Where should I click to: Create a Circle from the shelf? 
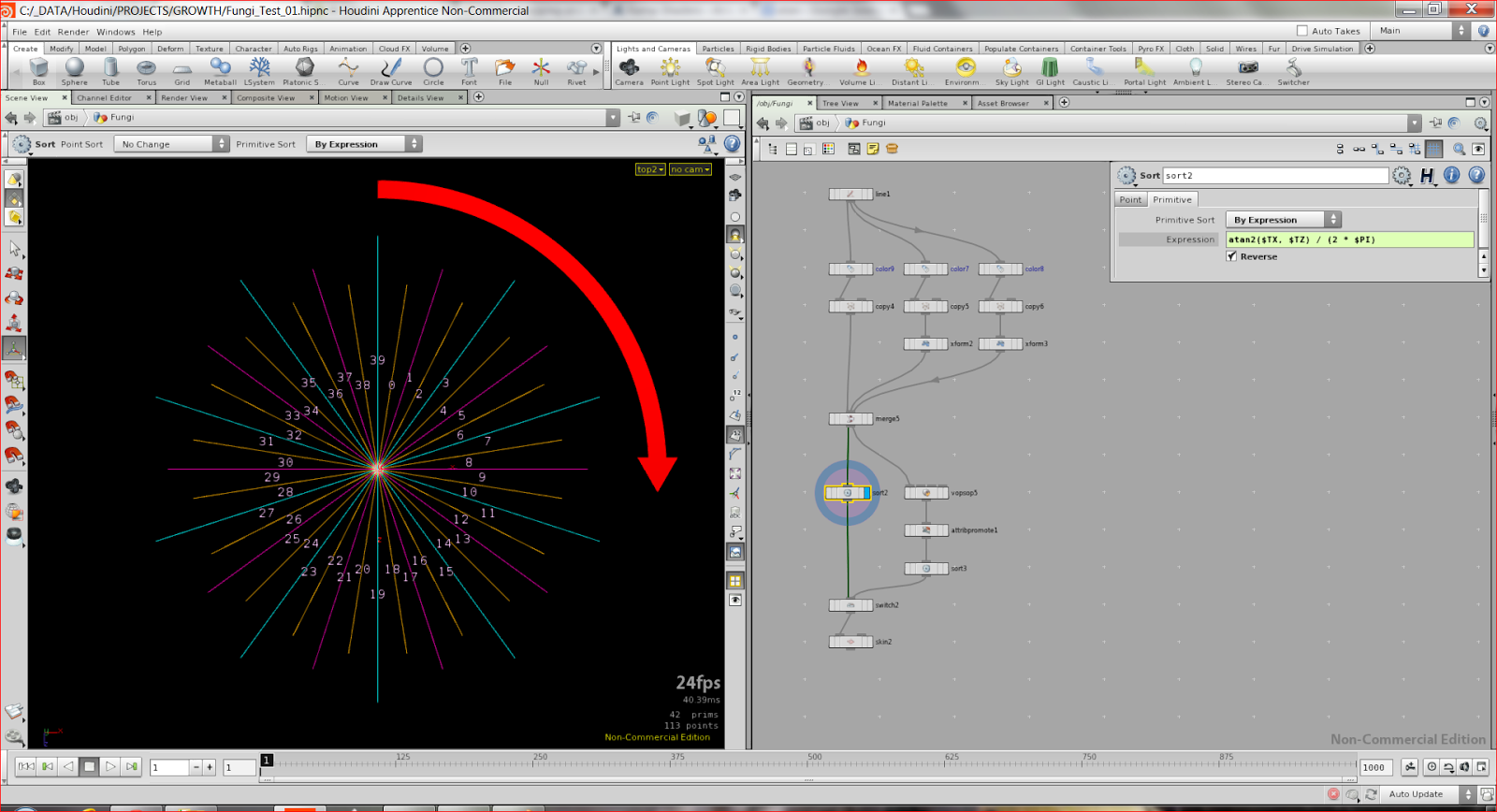[433, 71]
